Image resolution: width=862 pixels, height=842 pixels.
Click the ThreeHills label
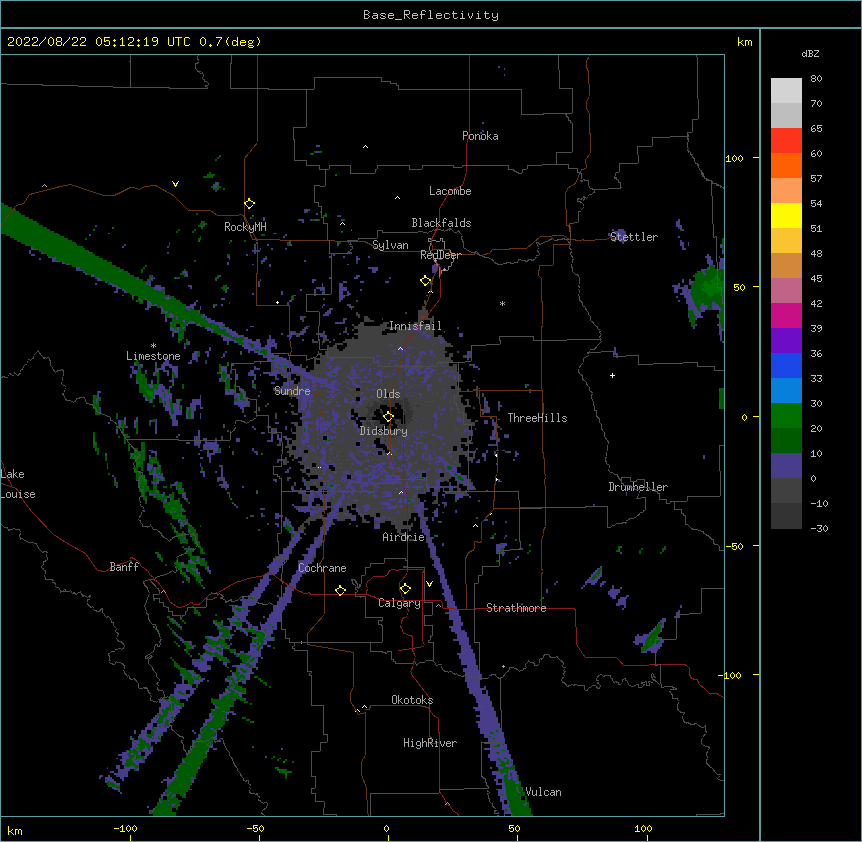[x=537, y=418]
